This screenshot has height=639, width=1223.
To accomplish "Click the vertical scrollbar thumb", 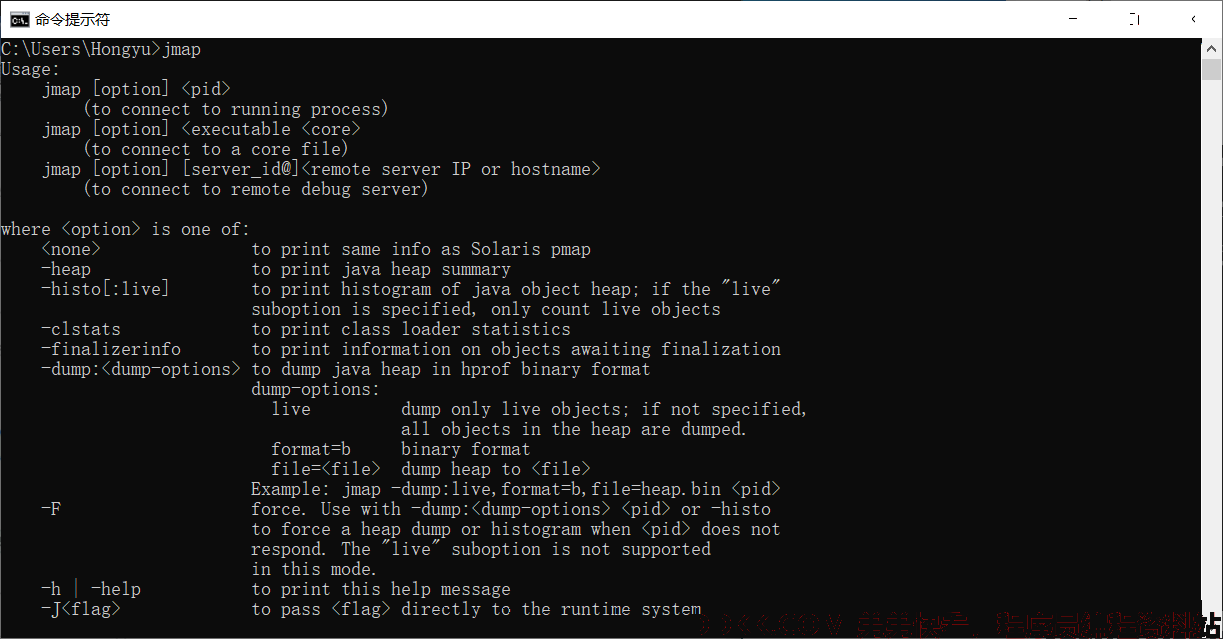I will click(x=1212, y=69).
